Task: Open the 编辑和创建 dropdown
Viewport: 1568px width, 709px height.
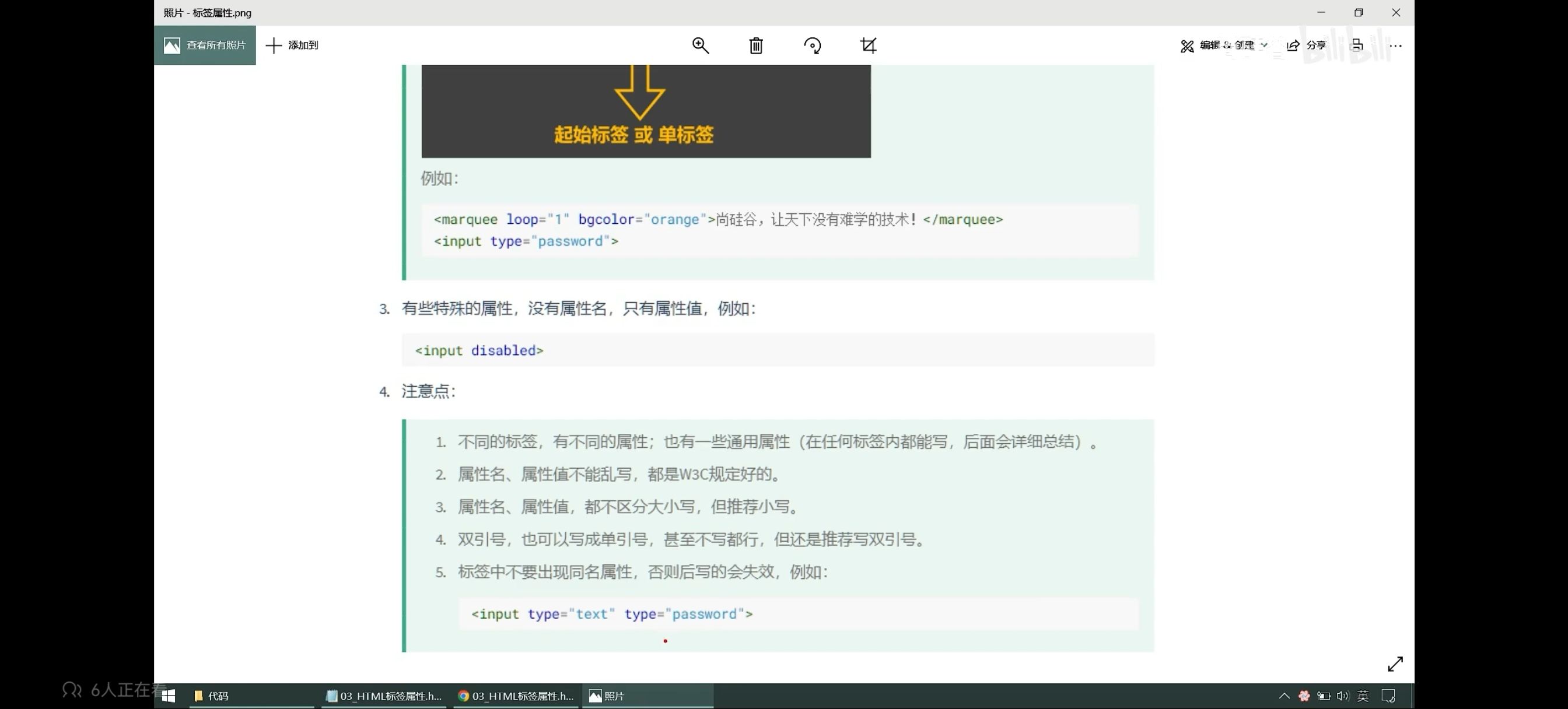Action: [x=1223, y=45]
